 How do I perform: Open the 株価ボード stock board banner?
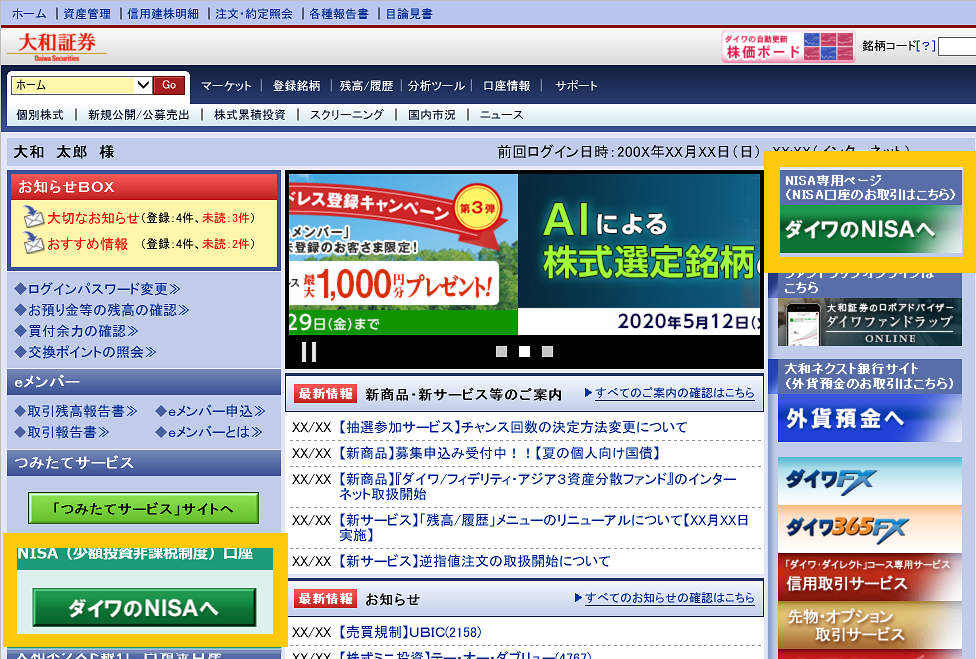[x=788, y=47]
